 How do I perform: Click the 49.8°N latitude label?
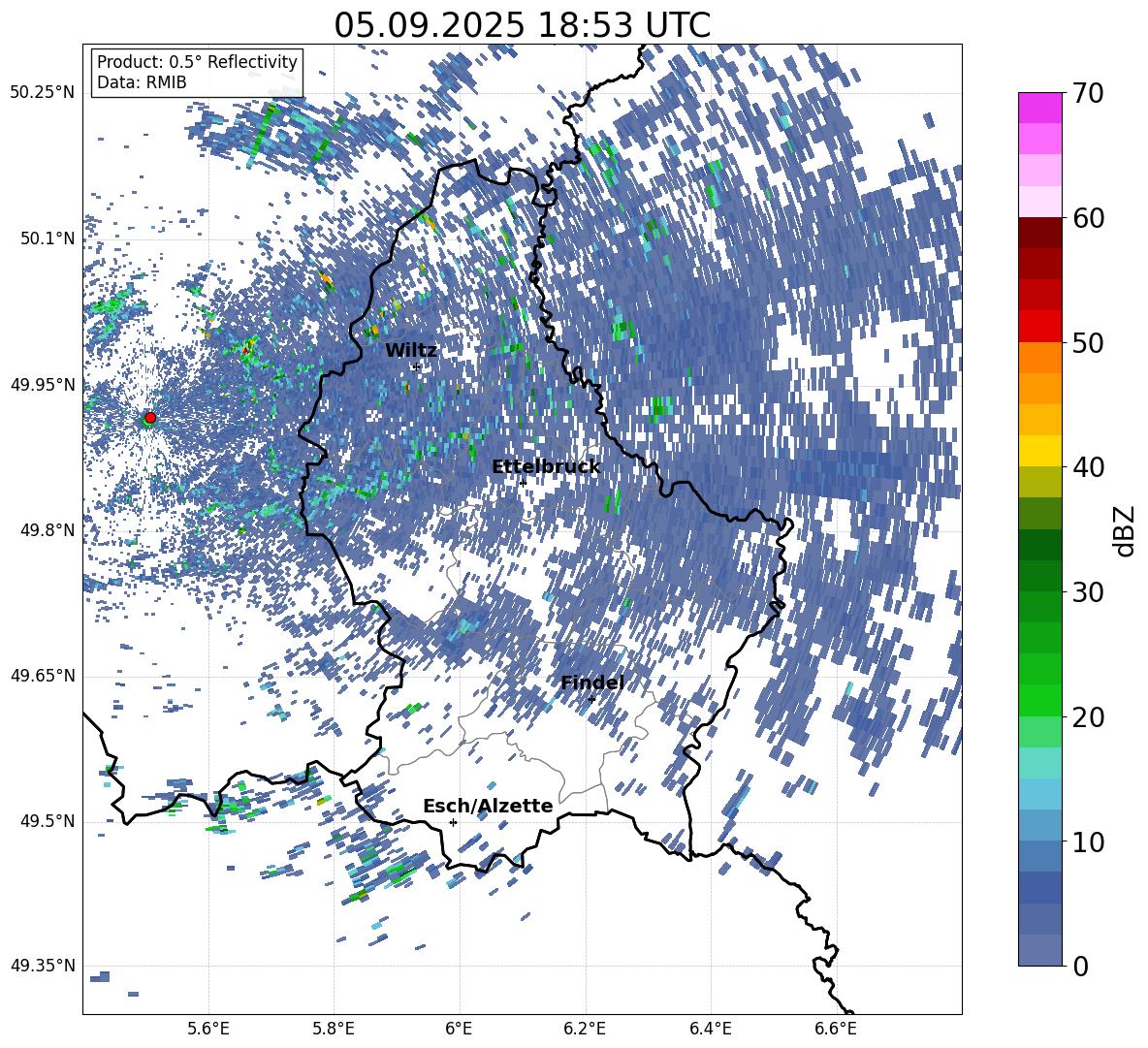pyautogui.click(x=47, y=530)
